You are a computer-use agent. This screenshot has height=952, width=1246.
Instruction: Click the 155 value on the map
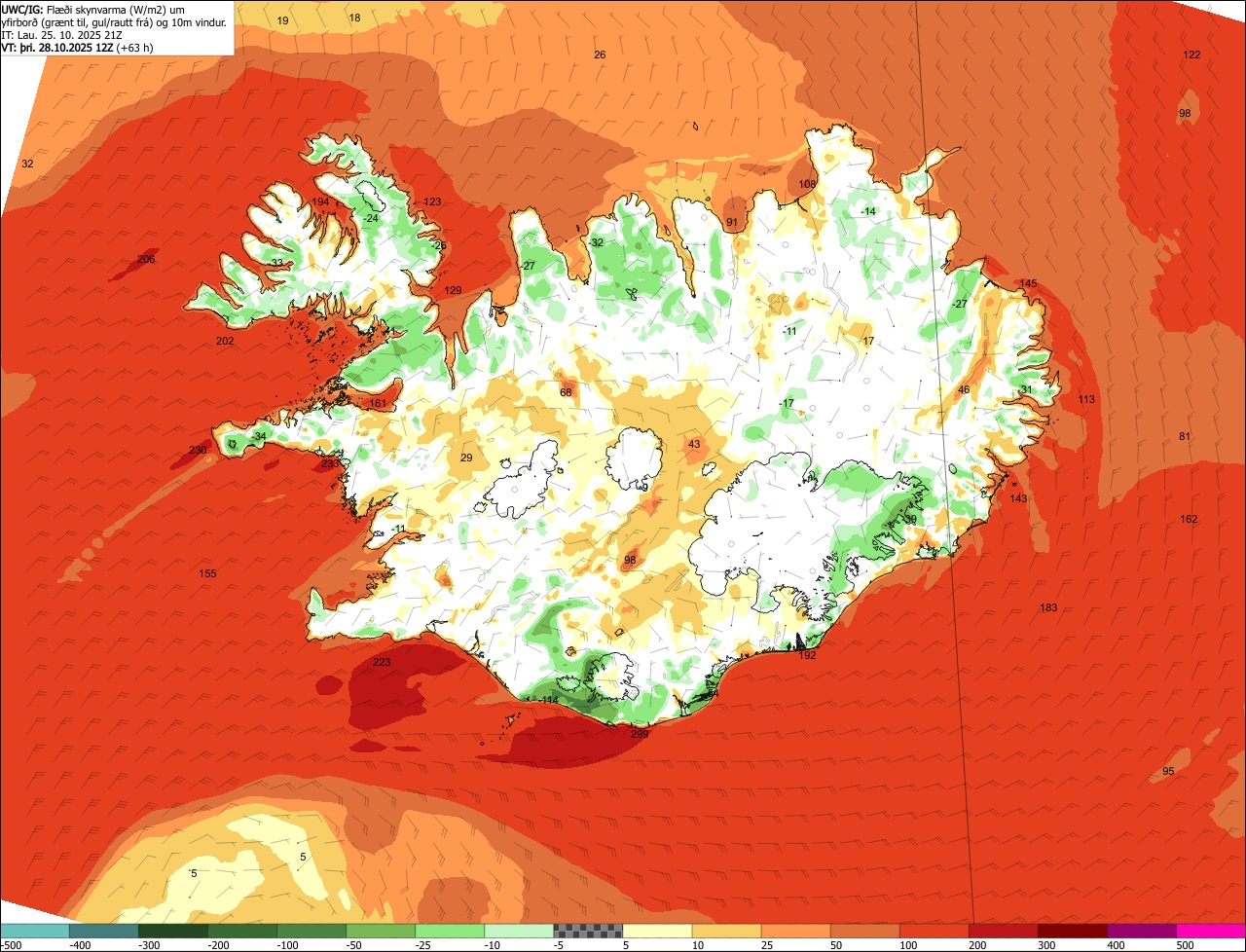207,573
